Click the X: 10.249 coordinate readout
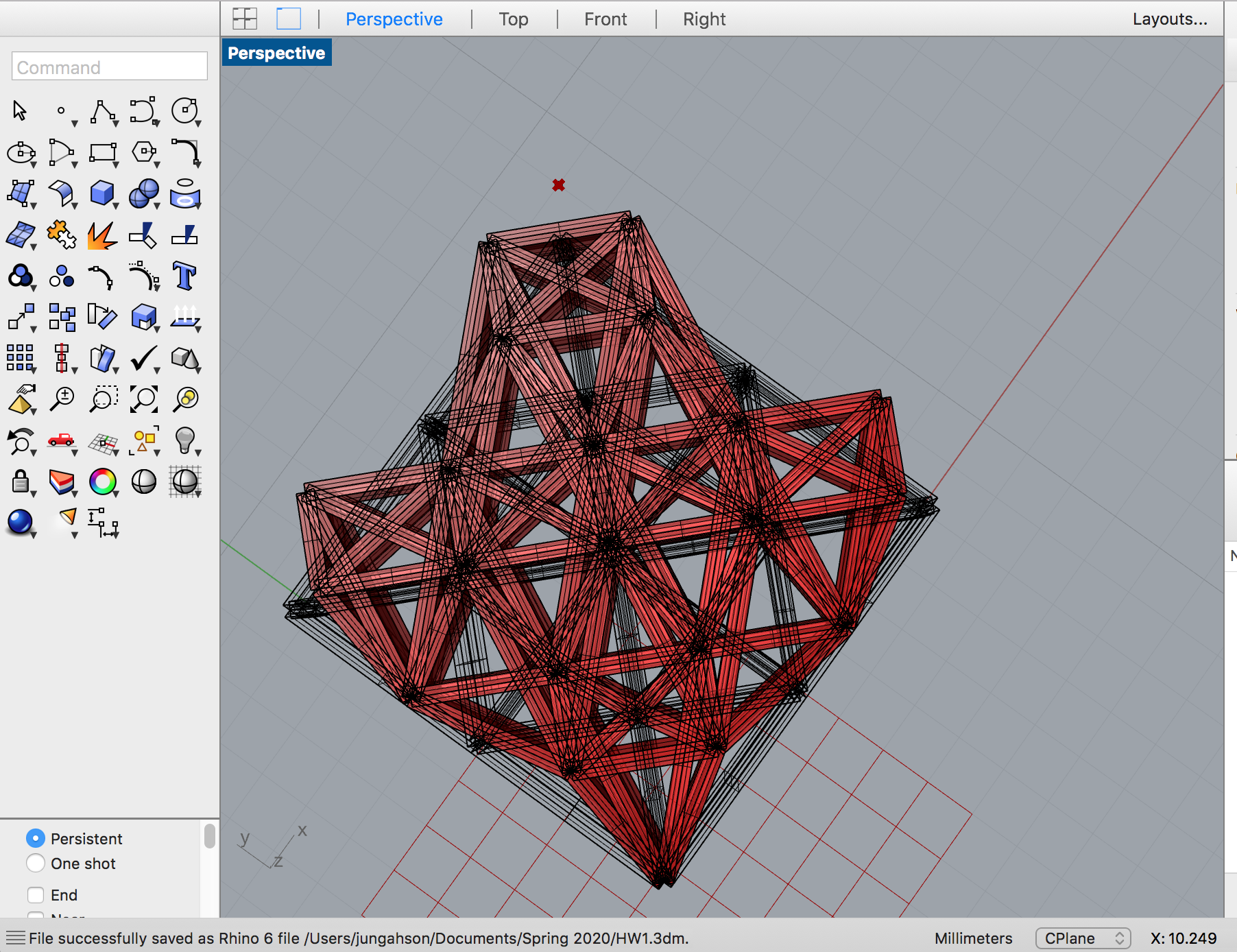 coord(1184,938)
